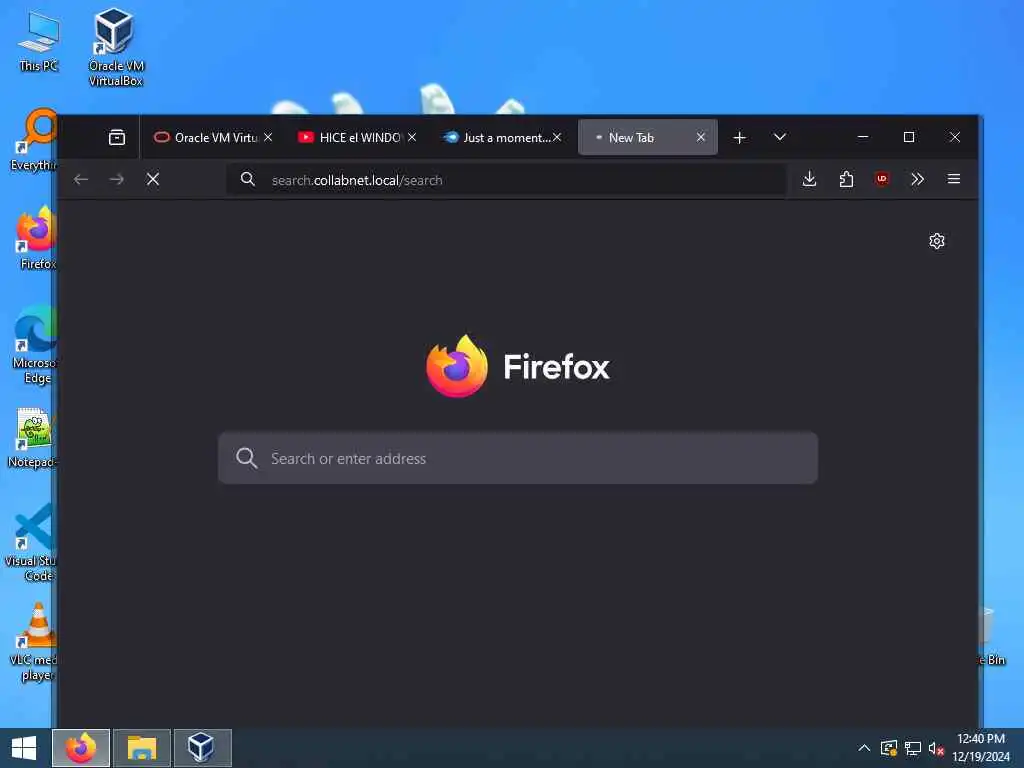1024x768 pixels.
Task: Close the Just a moment tab
Action: click(x=556, y=137)
